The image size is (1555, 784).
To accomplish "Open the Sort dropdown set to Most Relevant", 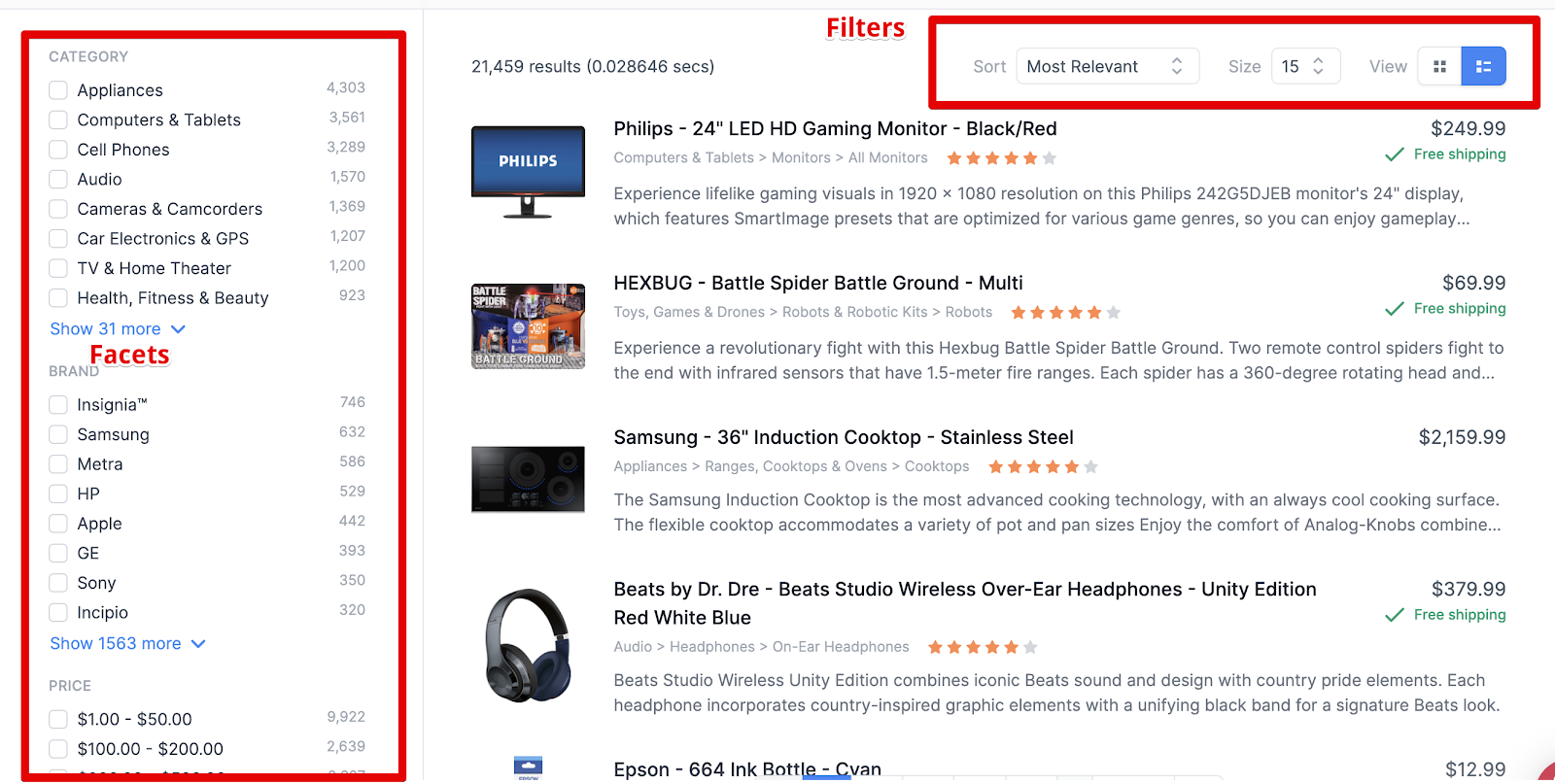I will 1108,66.
